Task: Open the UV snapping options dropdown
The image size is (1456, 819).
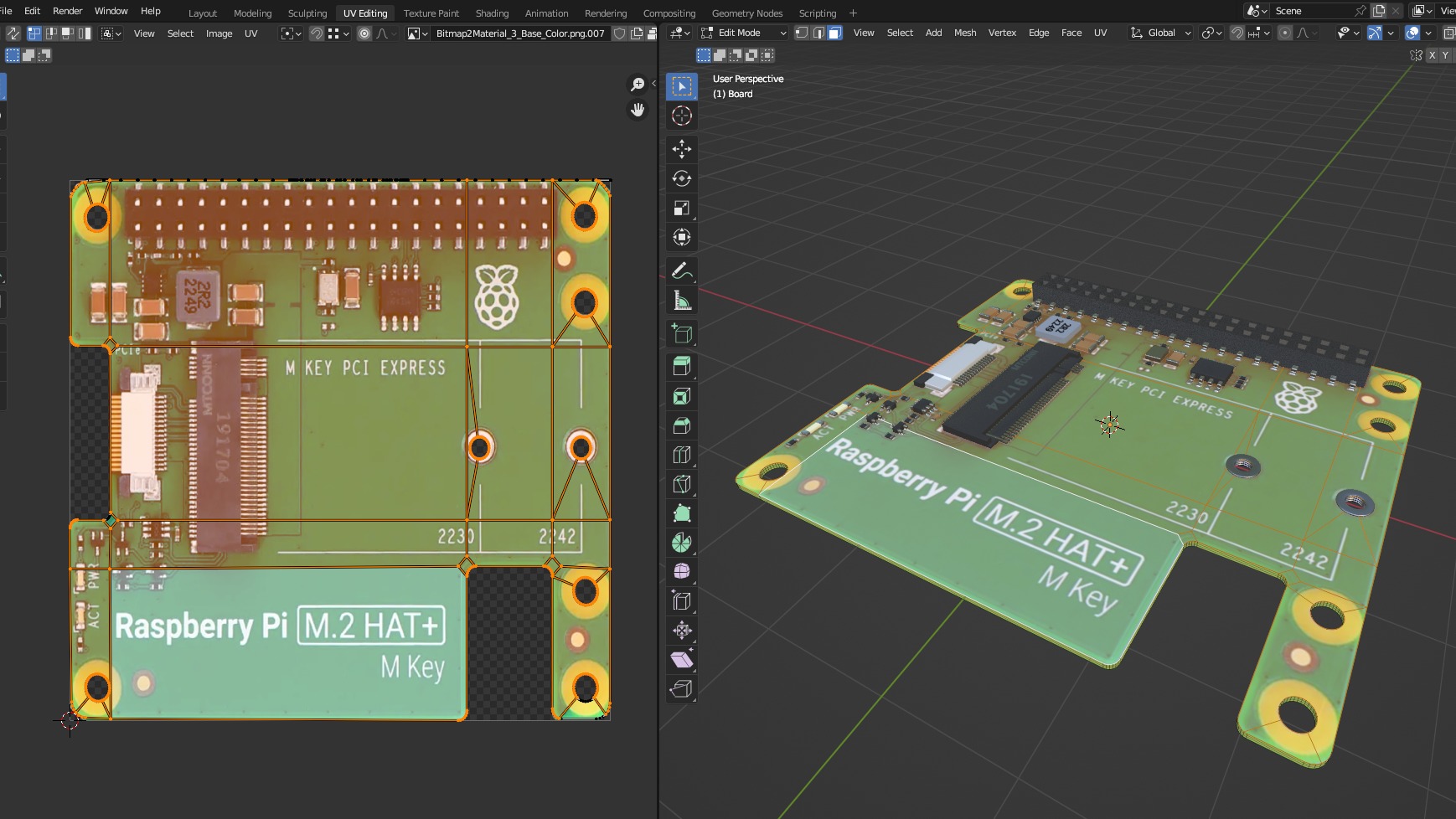Action: coord(338,33)
